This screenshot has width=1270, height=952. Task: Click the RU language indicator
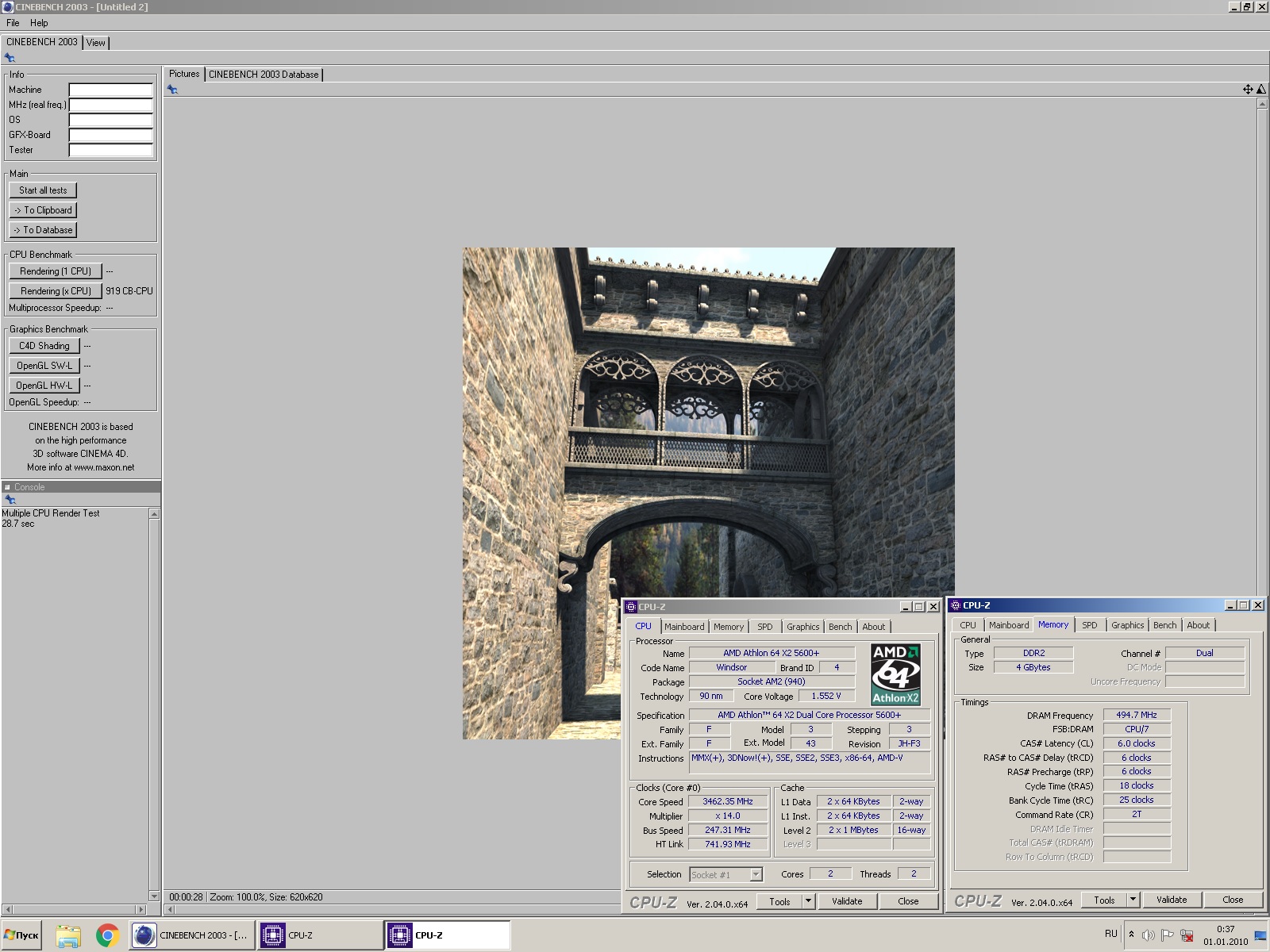point(1110,934)
